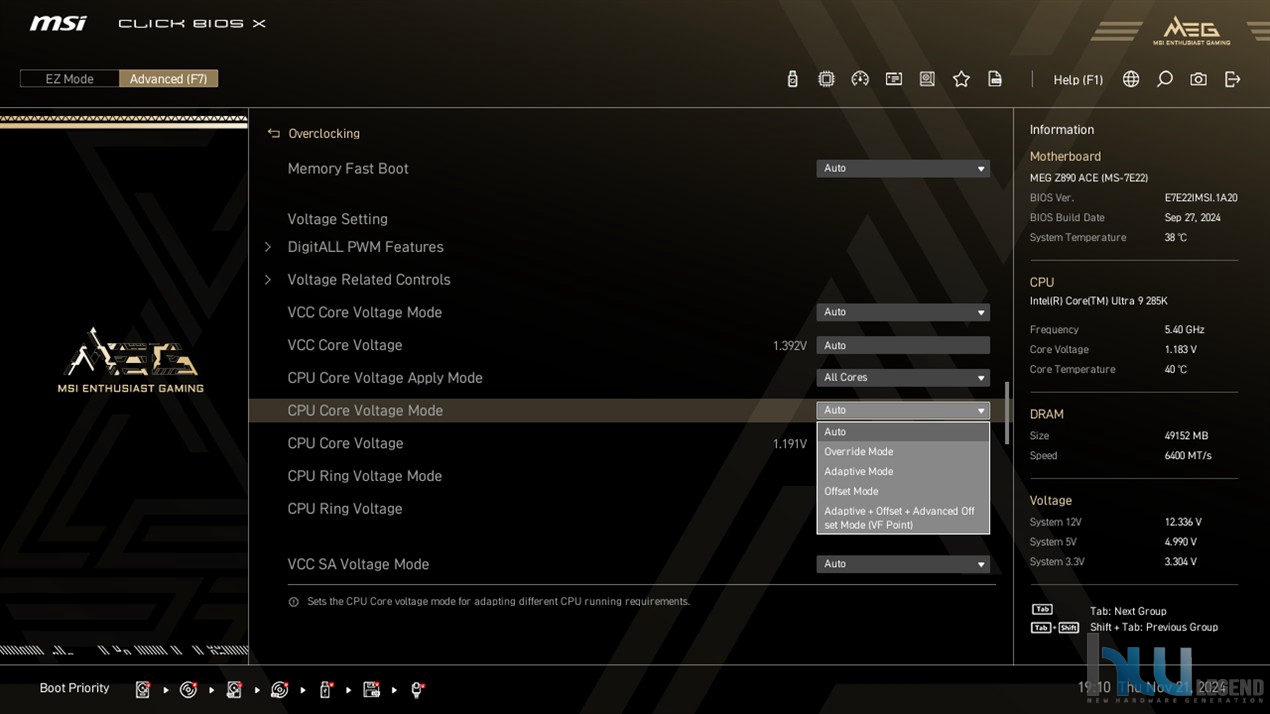Open the VCC SA Voltage Mode dropdown
Image resolution: width=1270 pixels, height=714 pixels.
click(x=903, y=564)
